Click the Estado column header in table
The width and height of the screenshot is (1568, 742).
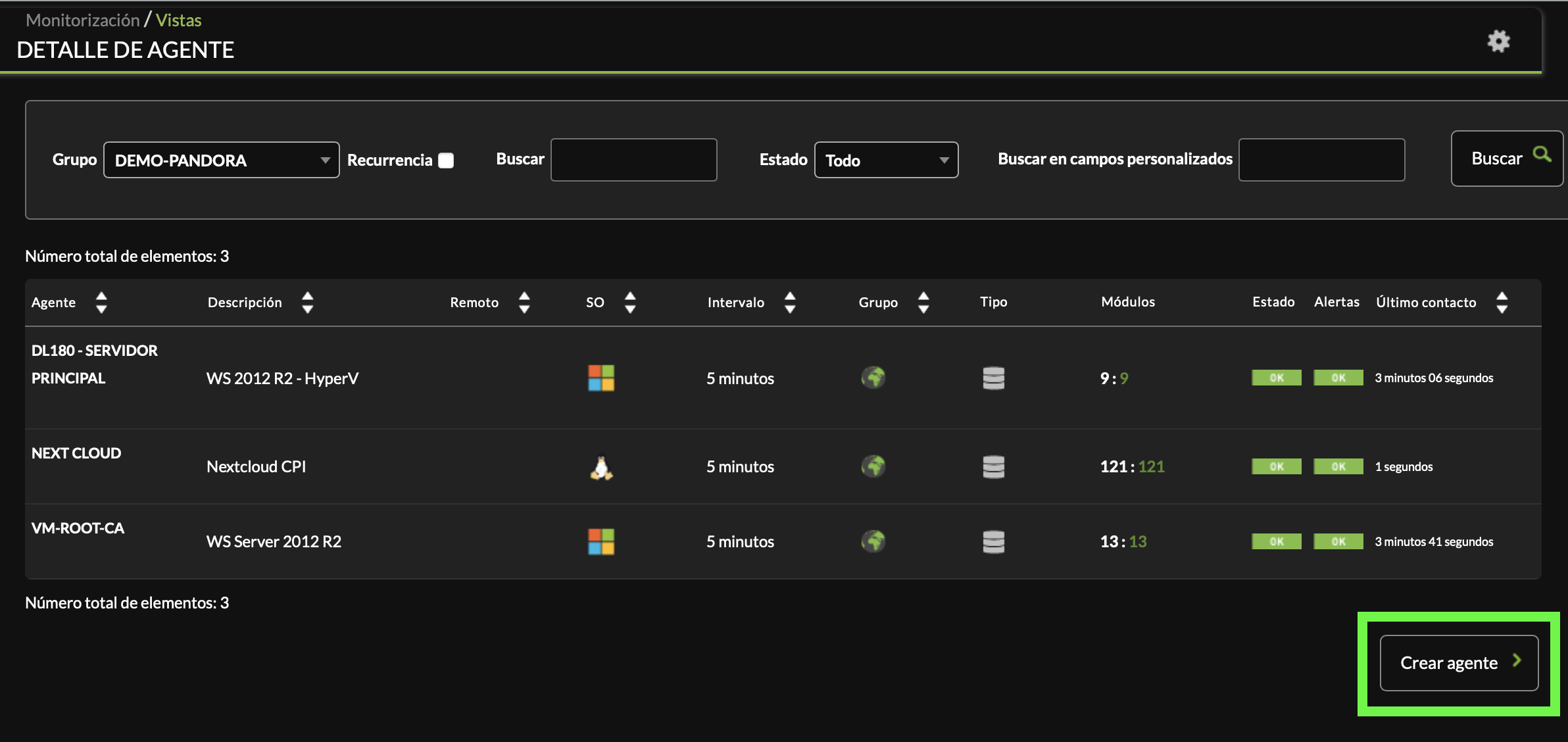point(1273,301)
